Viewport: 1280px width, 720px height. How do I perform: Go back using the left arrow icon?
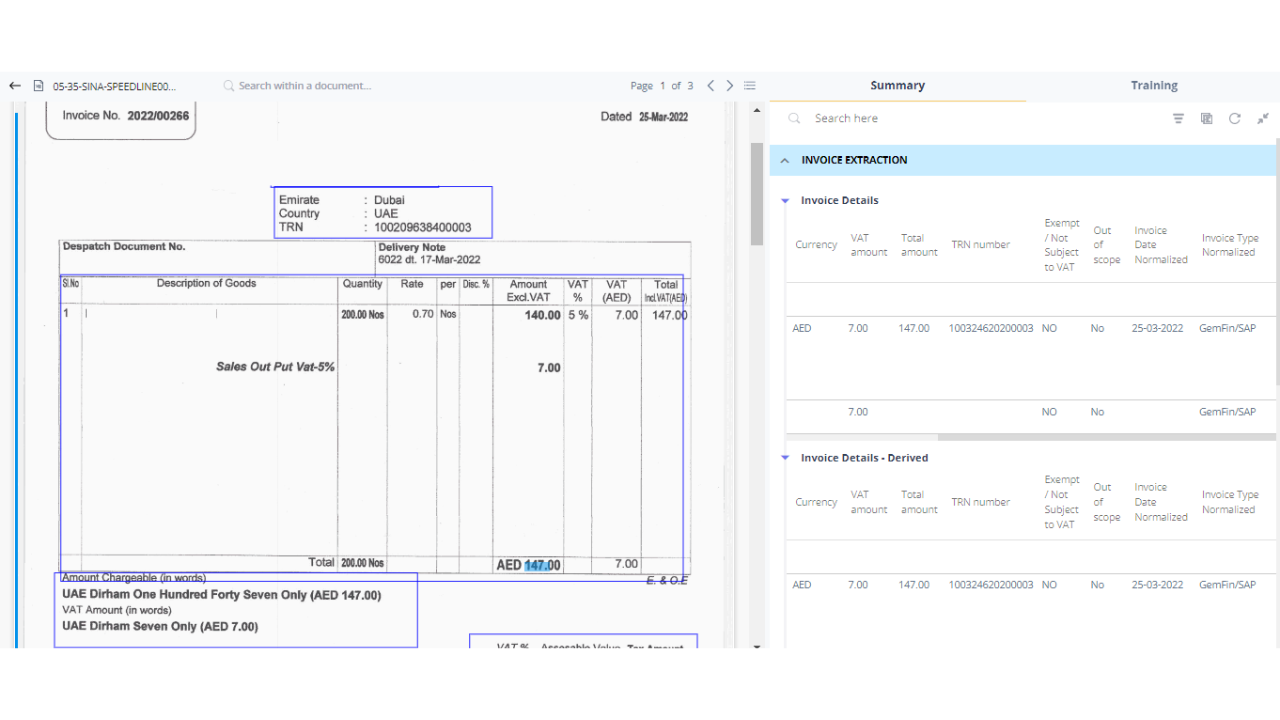tap(15, 86)
